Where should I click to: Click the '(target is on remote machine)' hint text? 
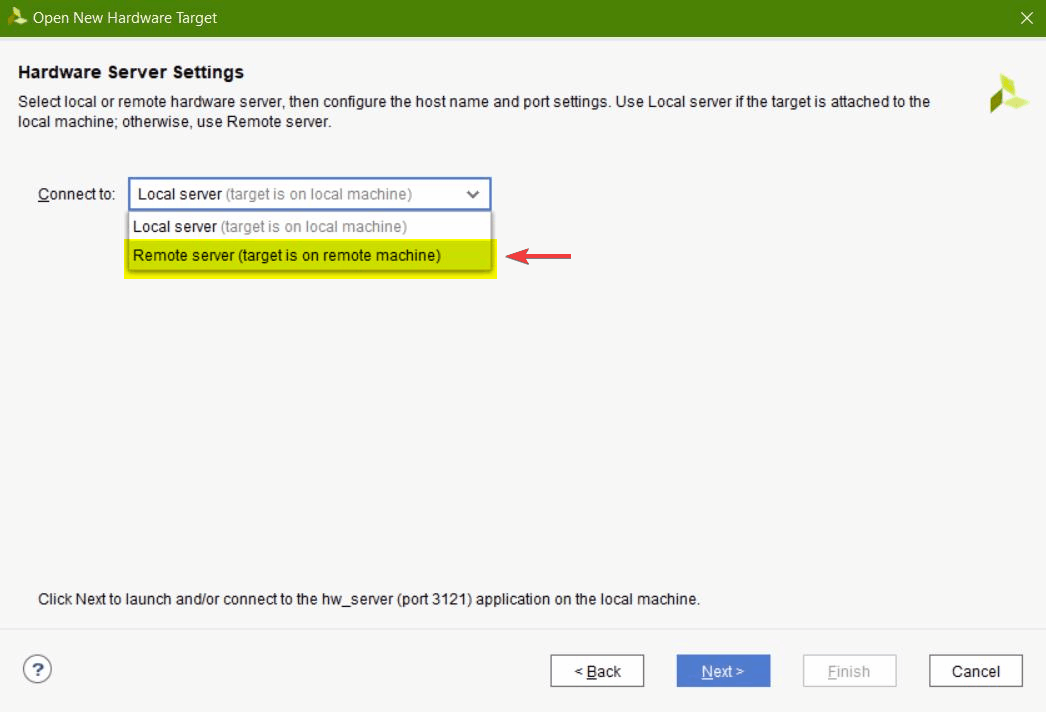point(340,256)
